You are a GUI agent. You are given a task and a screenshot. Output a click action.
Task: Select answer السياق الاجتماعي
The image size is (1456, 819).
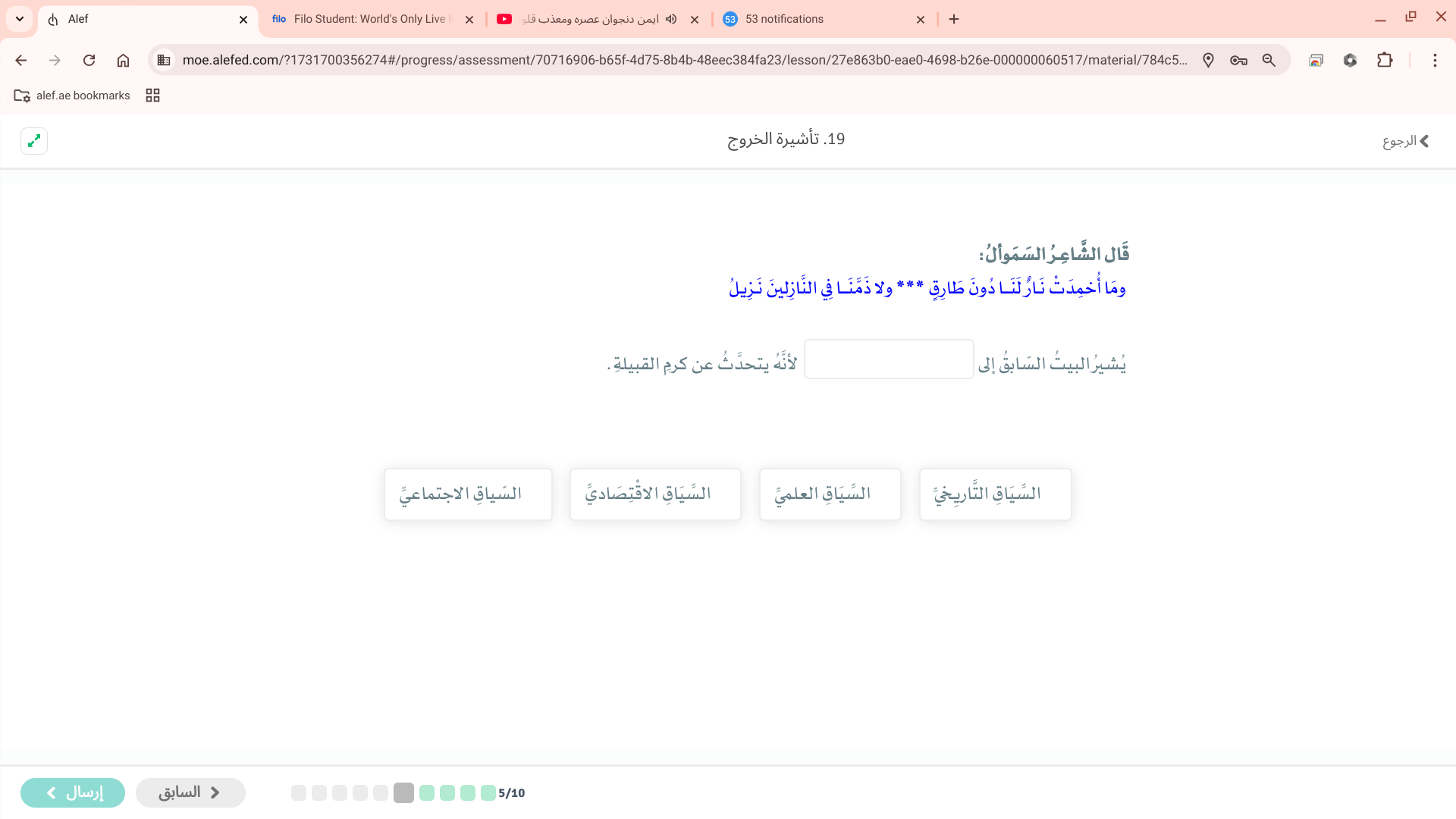pyautogui.click(x=468, y=494)
